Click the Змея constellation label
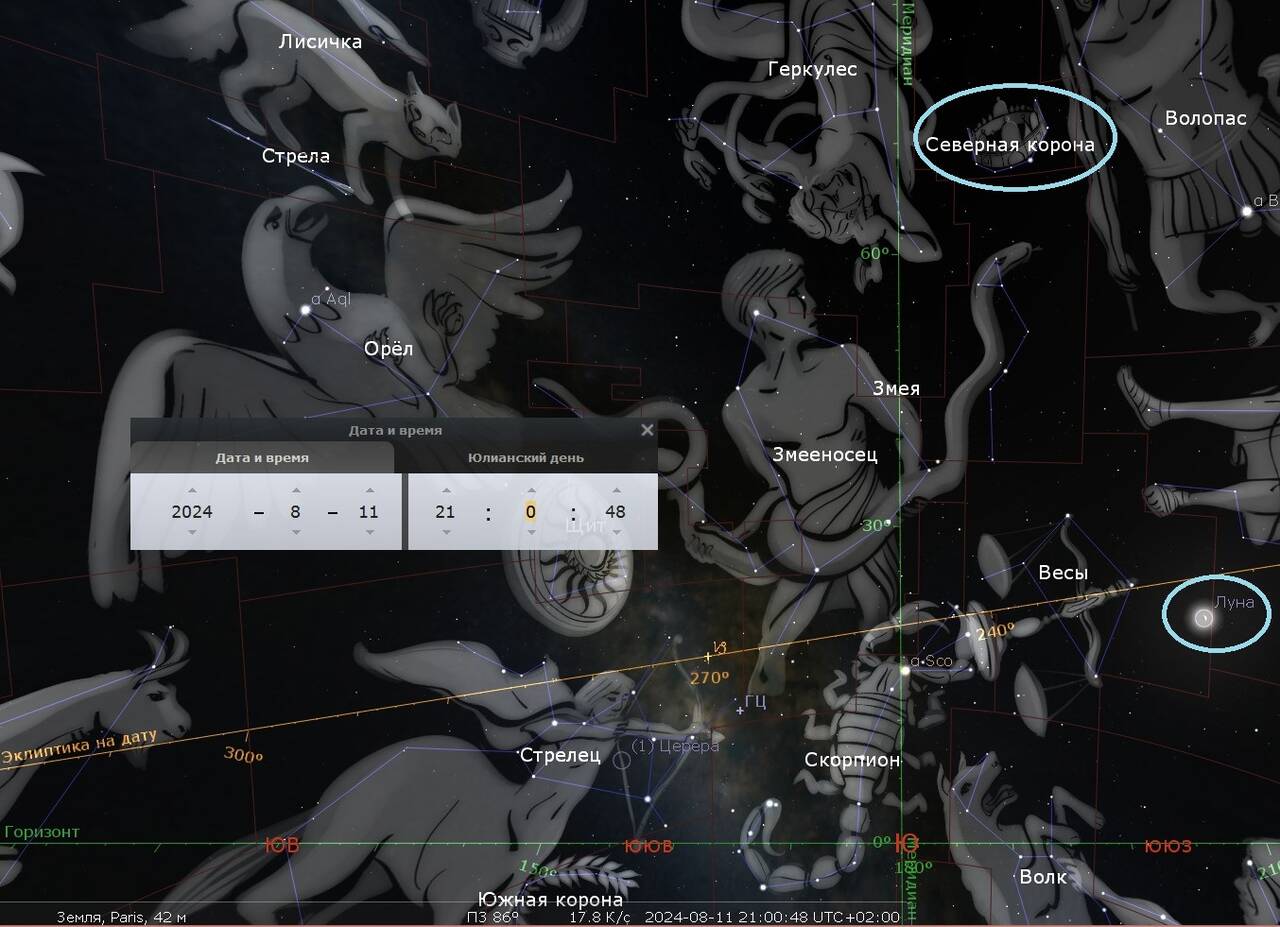Image resolution: width=1280 pixels, height=927 pixels. pyautogui.click(x=896, y=388)
